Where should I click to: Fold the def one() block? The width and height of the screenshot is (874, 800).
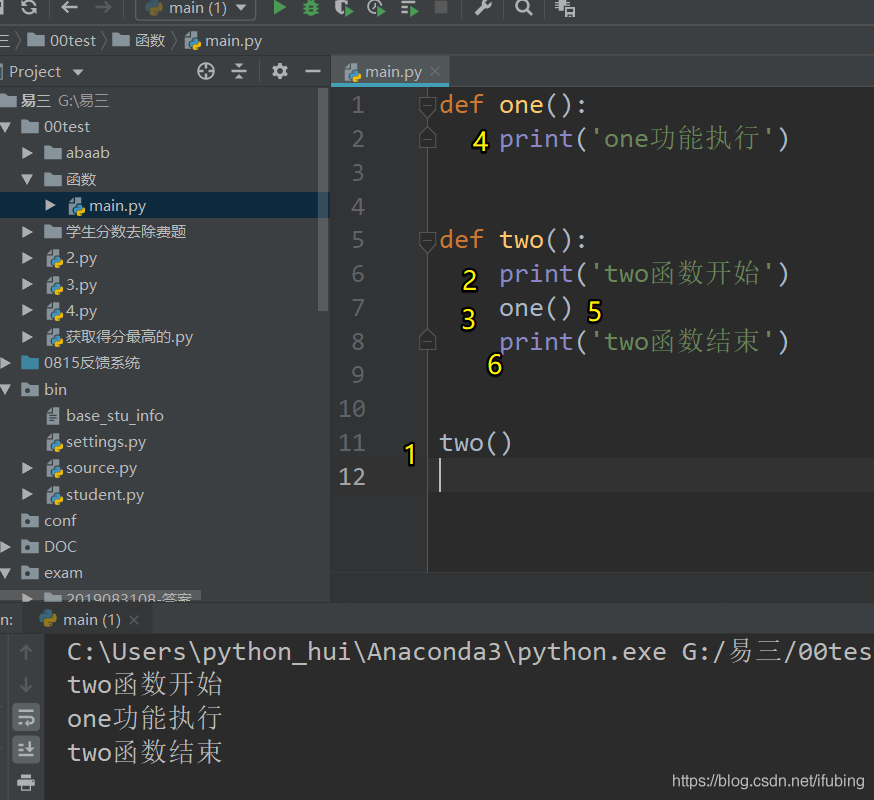[427, 106]
